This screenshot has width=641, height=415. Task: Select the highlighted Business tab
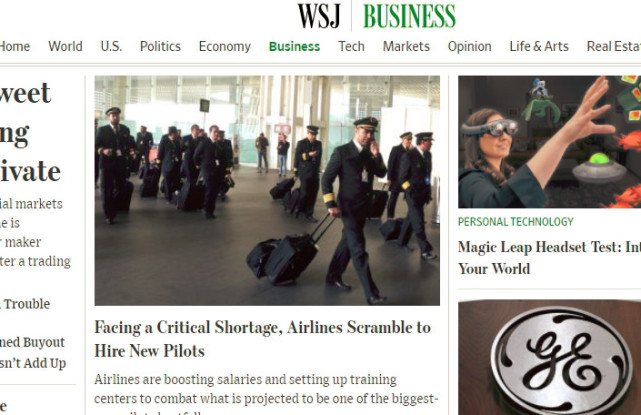tap(294, 46)
